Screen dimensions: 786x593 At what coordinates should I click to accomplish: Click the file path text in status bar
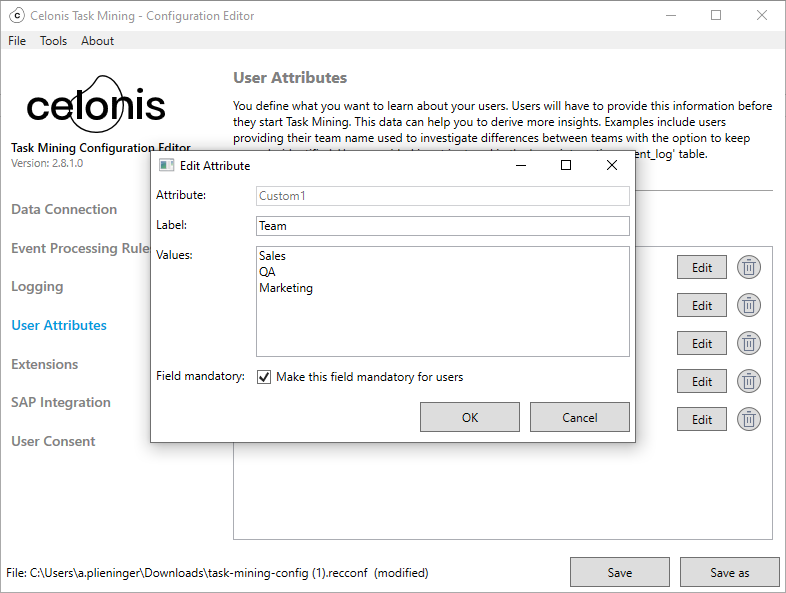217,572
